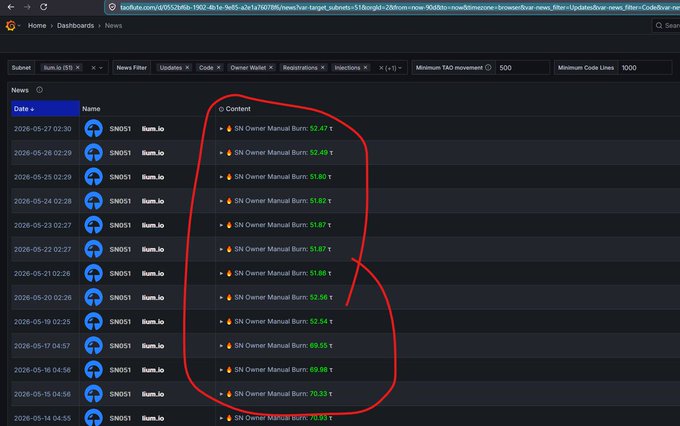Click the Content column header
The height and width of the screenshot is (426, 680).
[238, 109]
